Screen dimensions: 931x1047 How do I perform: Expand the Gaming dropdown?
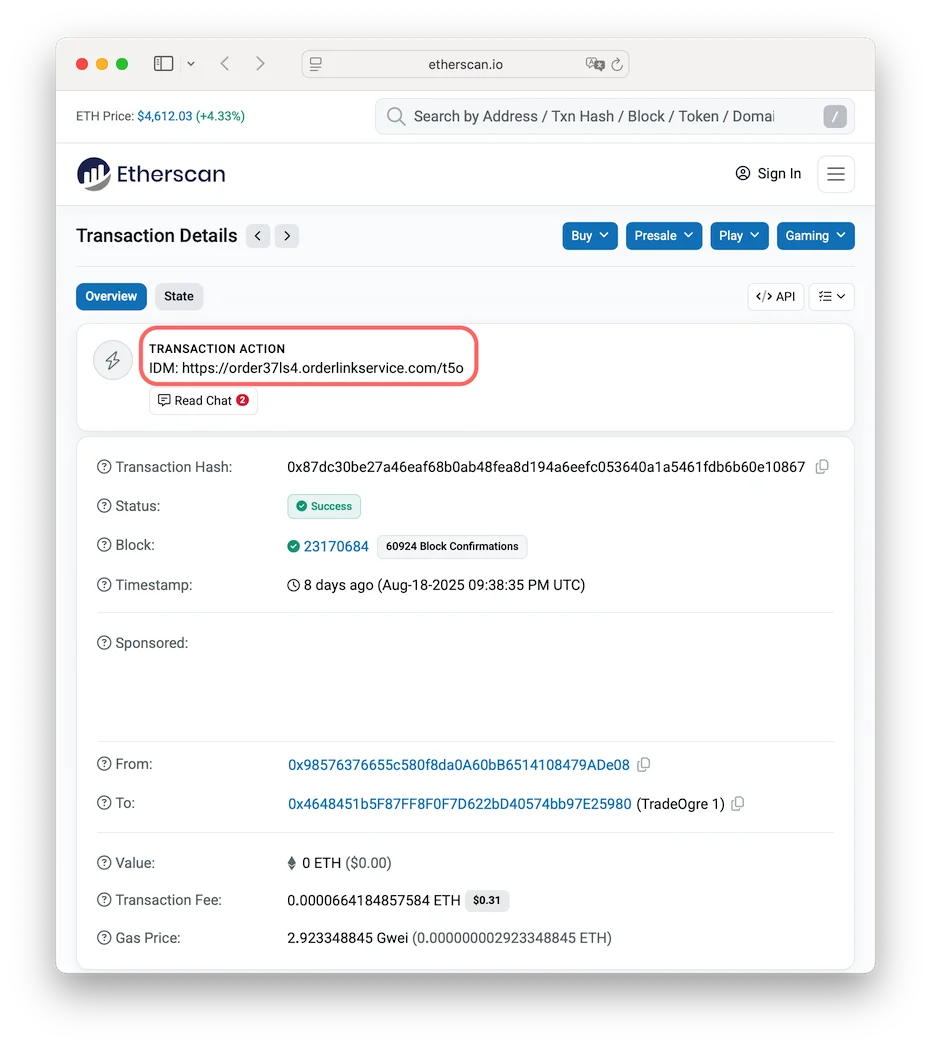click(x=815, y=236)
